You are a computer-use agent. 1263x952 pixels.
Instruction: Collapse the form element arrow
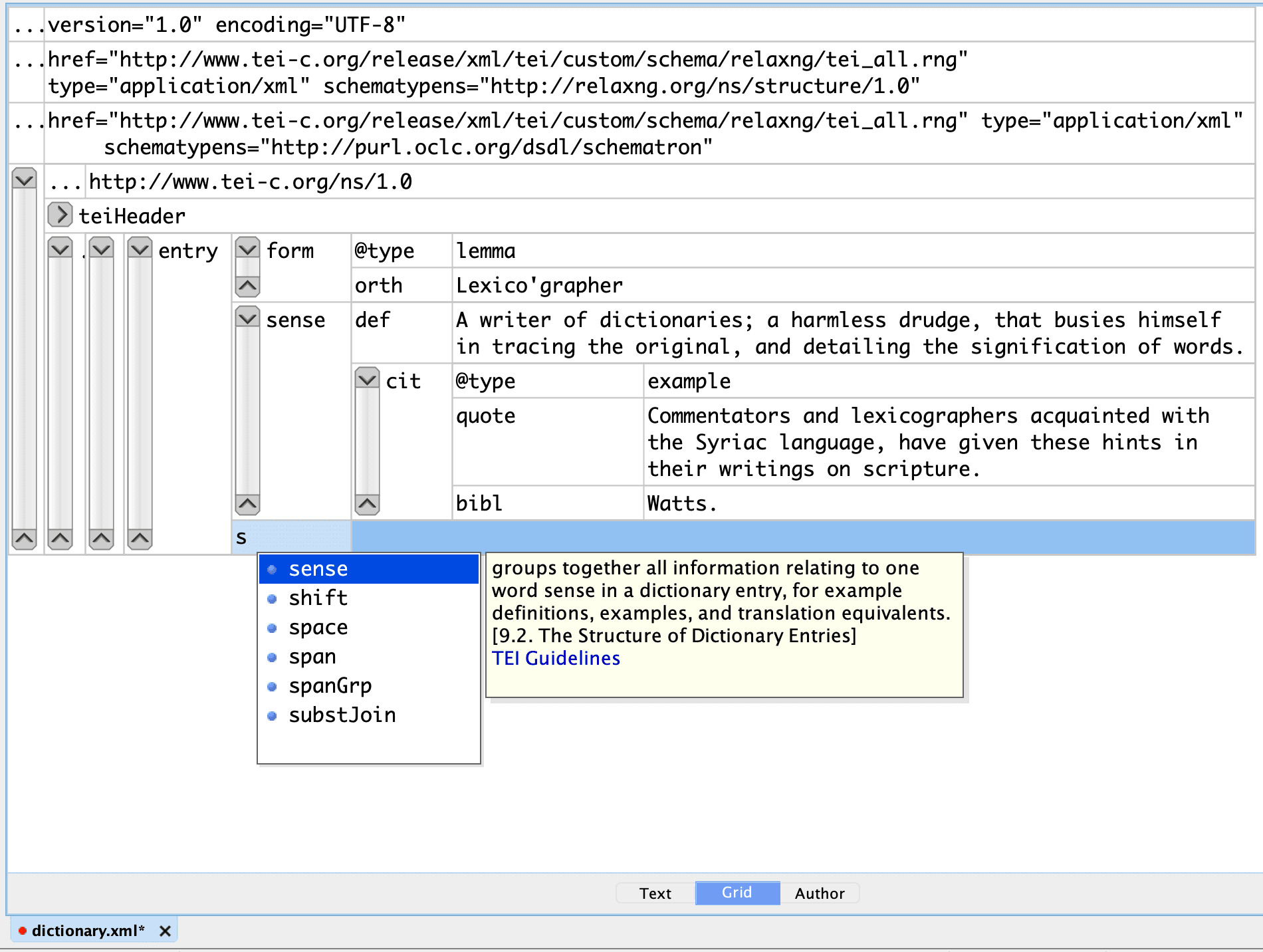248,249
